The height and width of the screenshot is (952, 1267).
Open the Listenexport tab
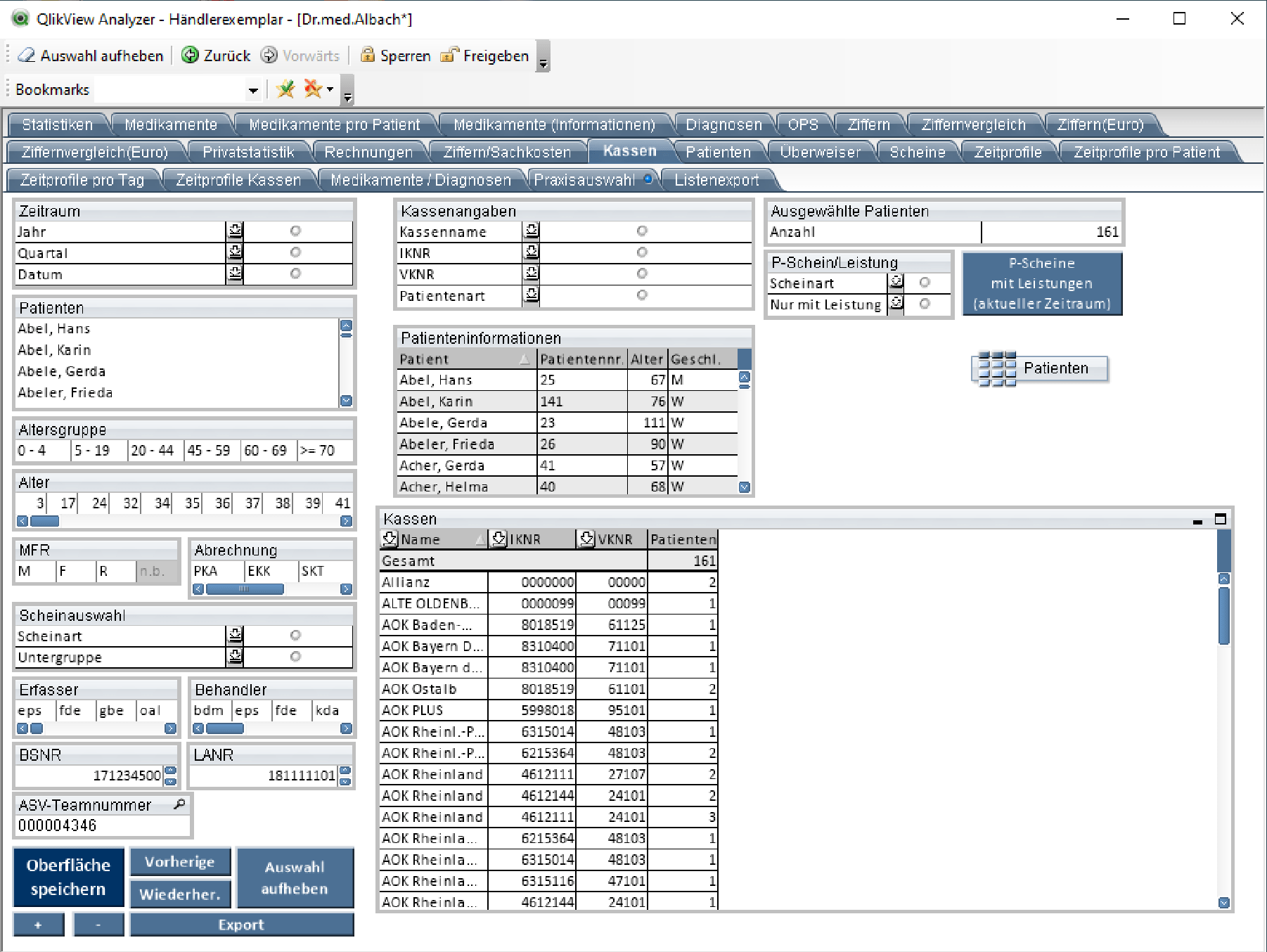click(x=716, y=180)
